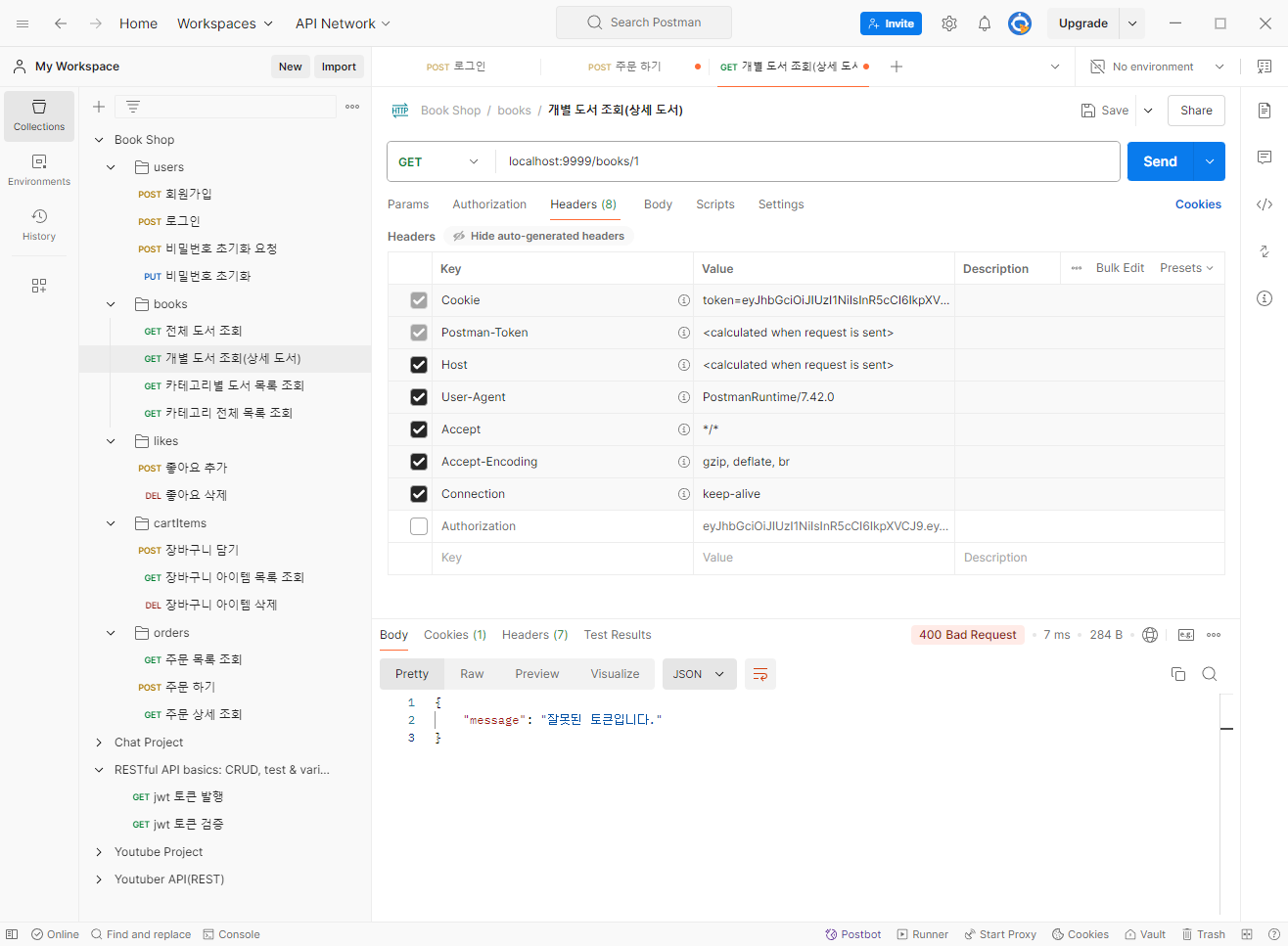Open the notifications bell
This screenshot has width=1288, height=946.
pos(985,23)
